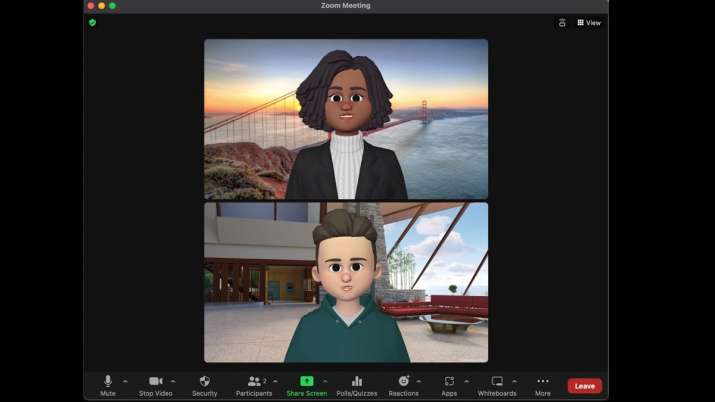Expand arrow beside Whiteboards

tap(514, 381)
